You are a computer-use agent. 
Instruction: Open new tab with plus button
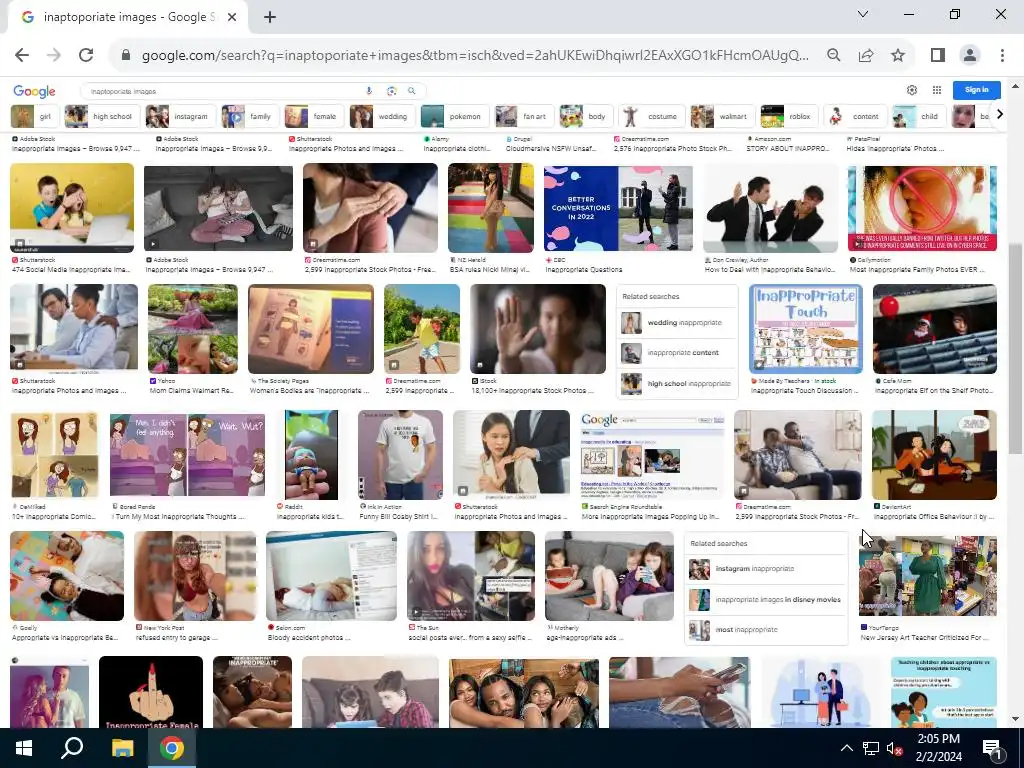click(x=270, y=17)
